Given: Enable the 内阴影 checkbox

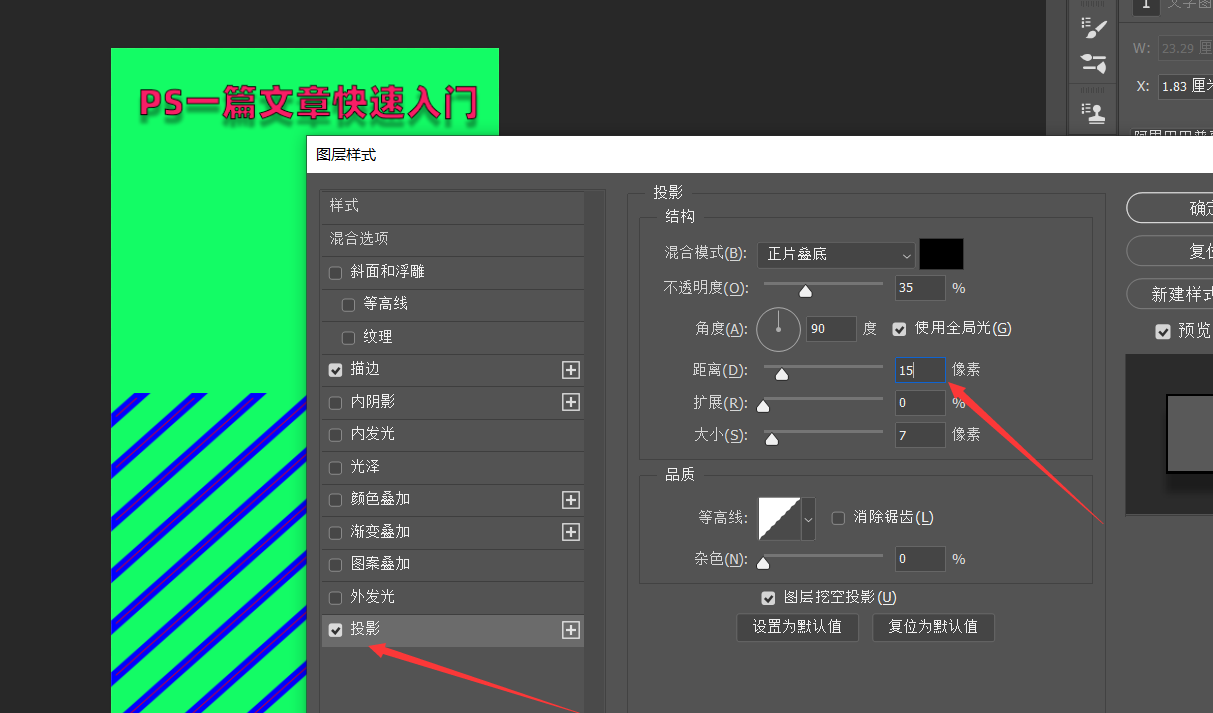Looking at the screenshot, I should tap(336, 403).
